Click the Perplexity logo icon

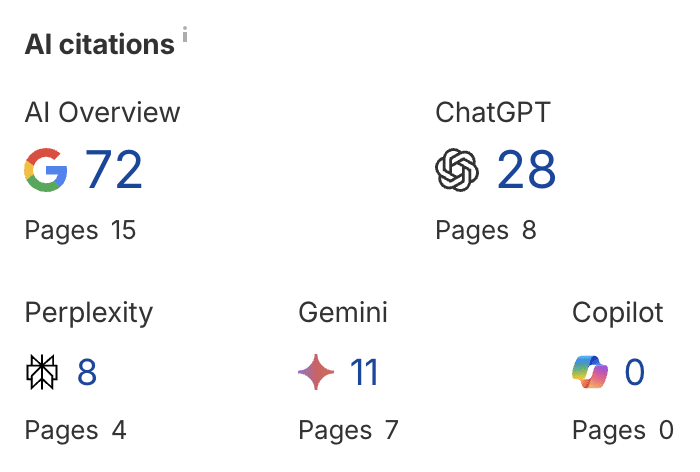(x=42, y=372)
